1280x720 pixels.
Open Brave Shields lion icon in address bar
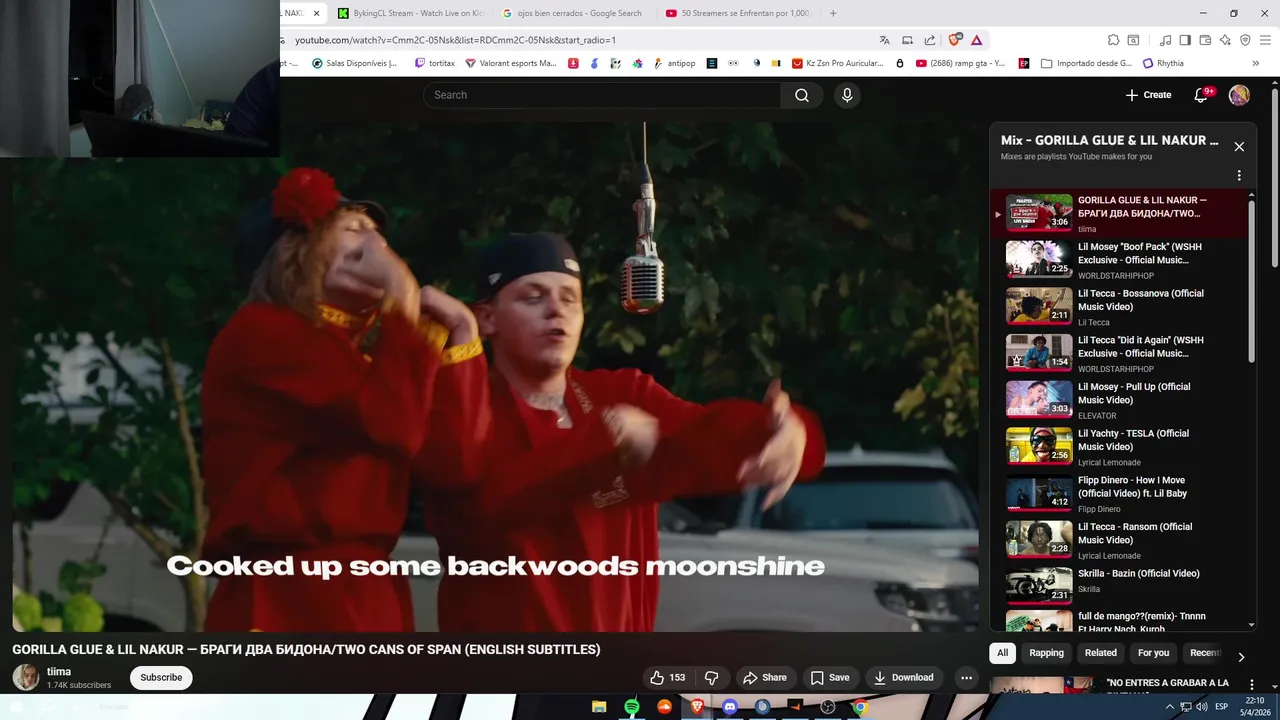955,40
